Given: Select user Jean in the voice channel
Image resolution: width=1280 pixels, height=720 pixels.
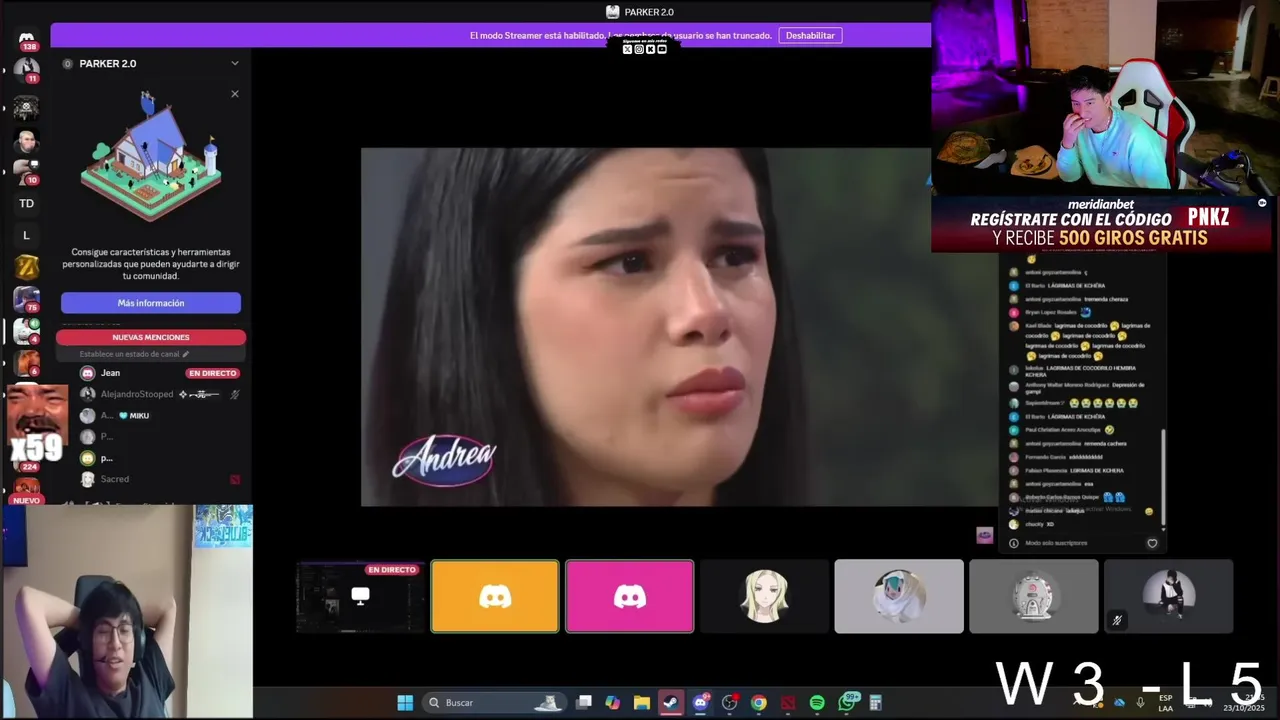Looking at the screenshot, I should point(110,373).
